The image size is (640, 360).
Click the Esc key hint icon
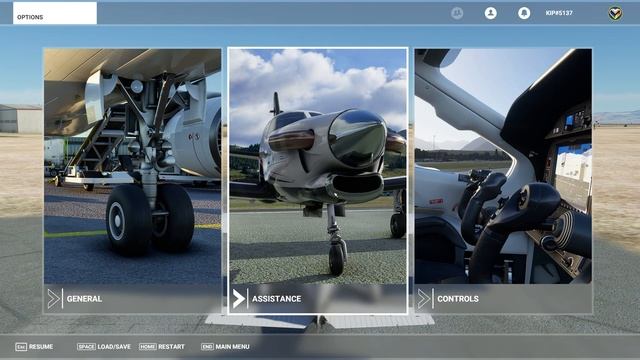point(21,347)
